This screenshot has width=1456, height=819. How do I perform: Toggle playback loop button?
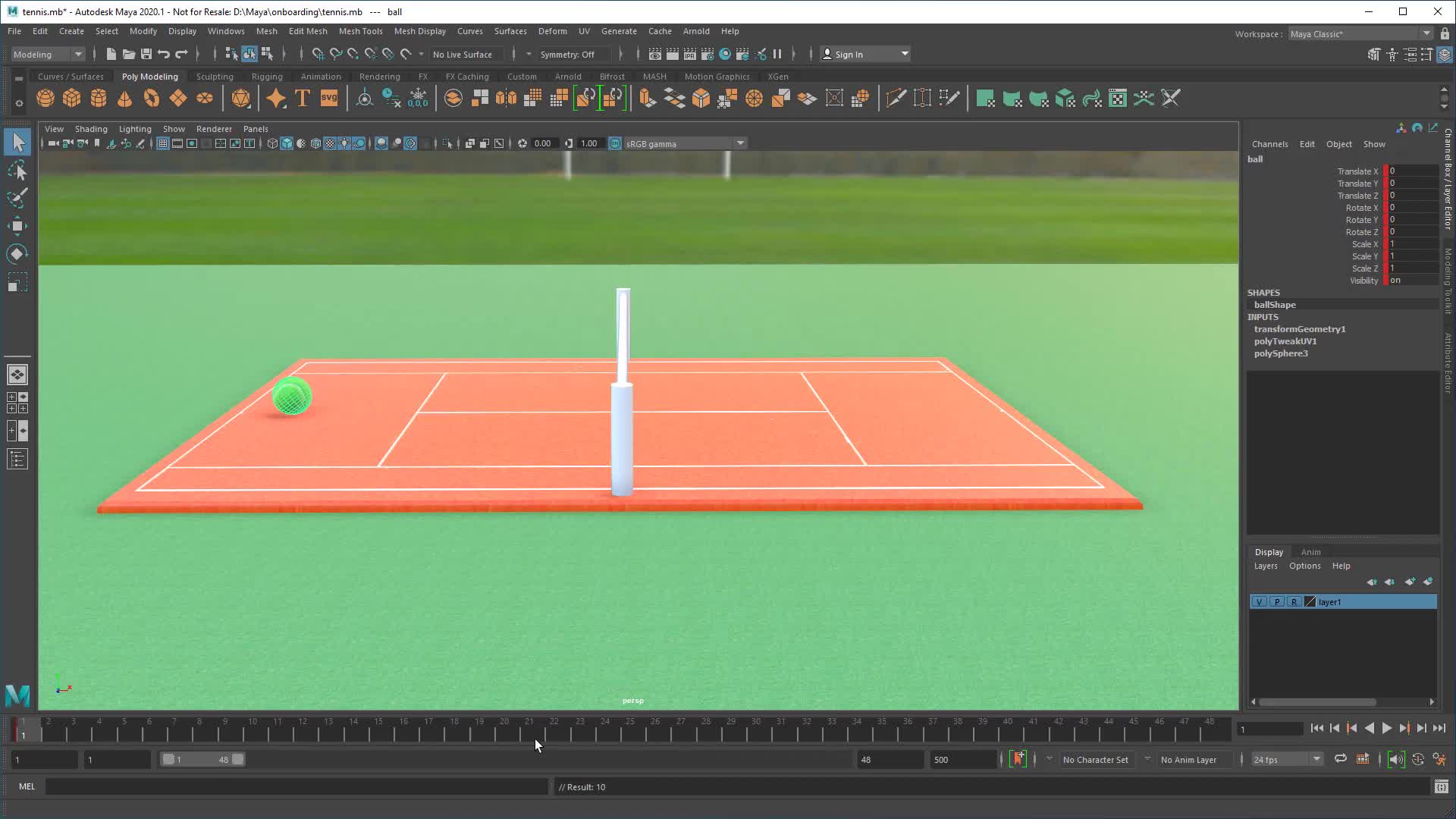pyautogui.click(x=1341, y=759)
